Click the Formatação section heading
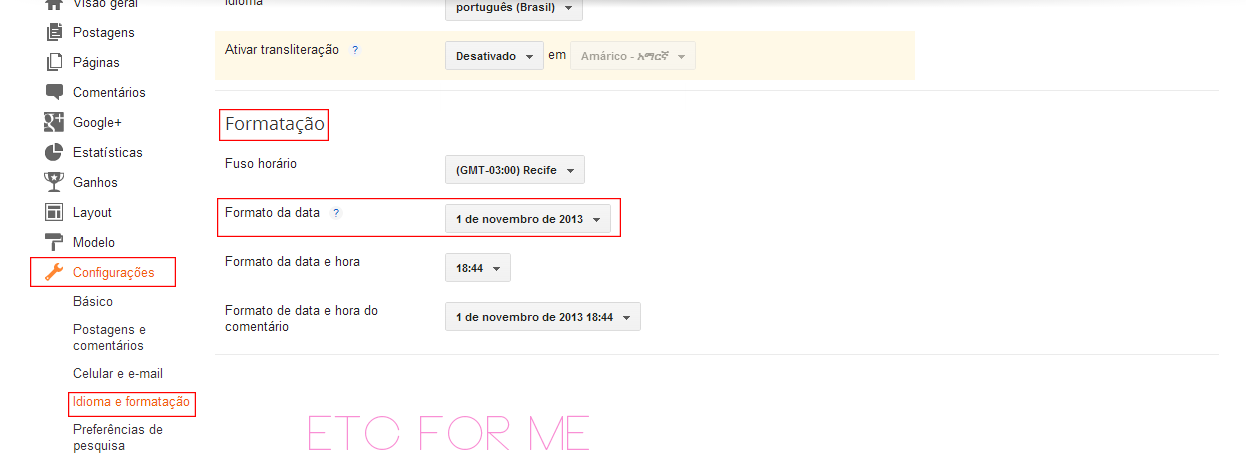 pos(275,125)
